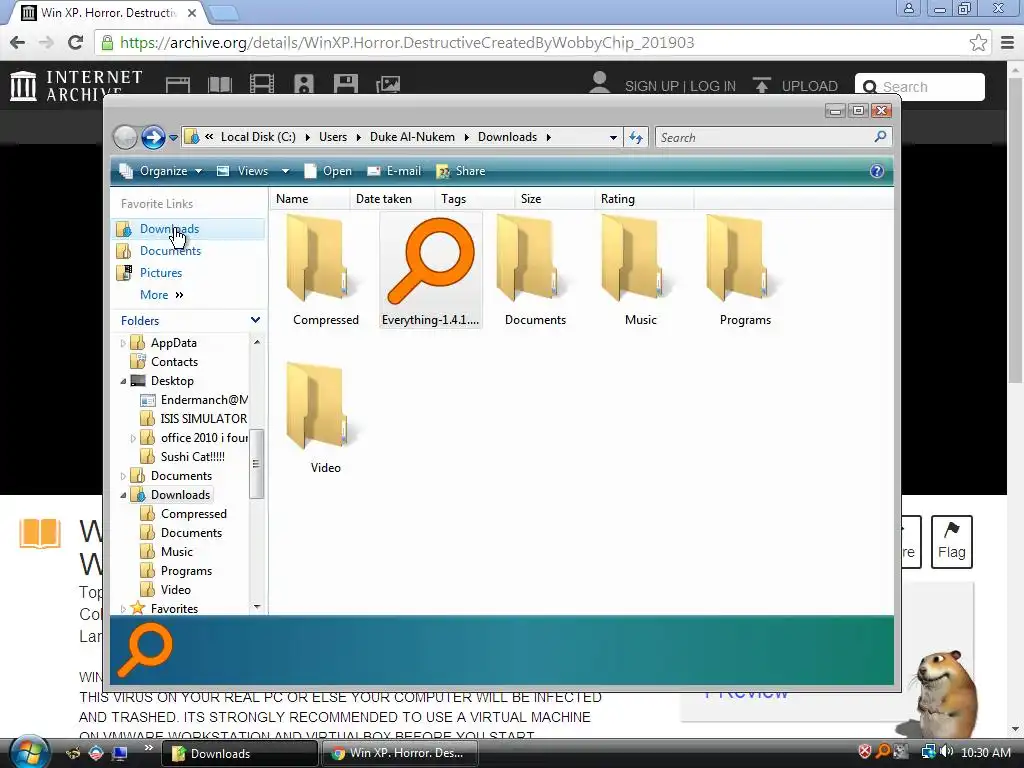Collapse the Downloads tree node

[123, 495]
